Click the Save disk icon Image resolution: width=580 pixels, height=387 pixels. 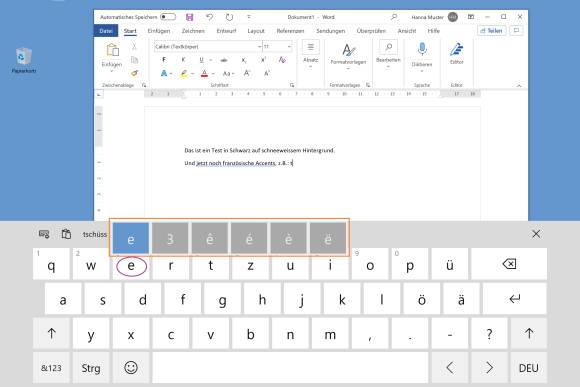click(189, 17)
